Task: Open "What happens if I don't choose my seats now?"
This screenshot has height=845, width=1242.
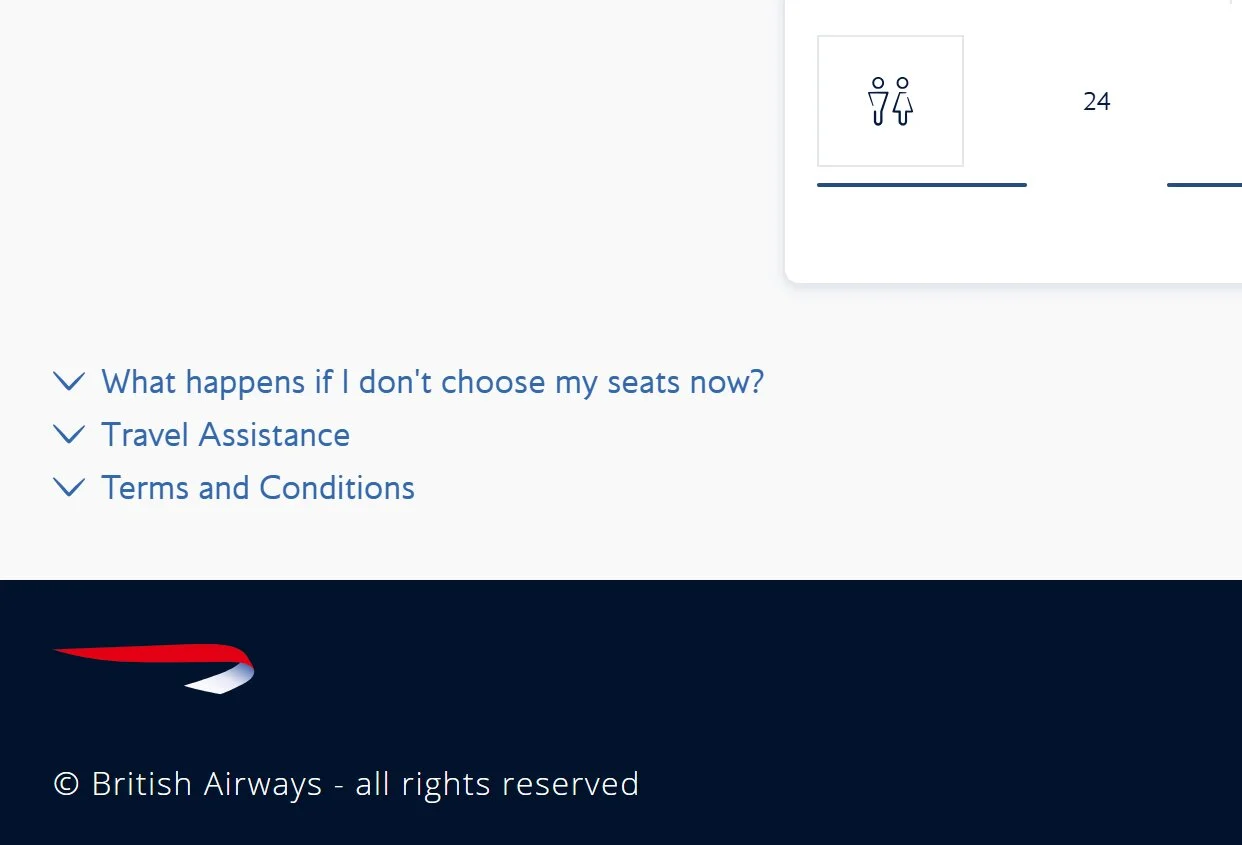Action: [432, 382]
